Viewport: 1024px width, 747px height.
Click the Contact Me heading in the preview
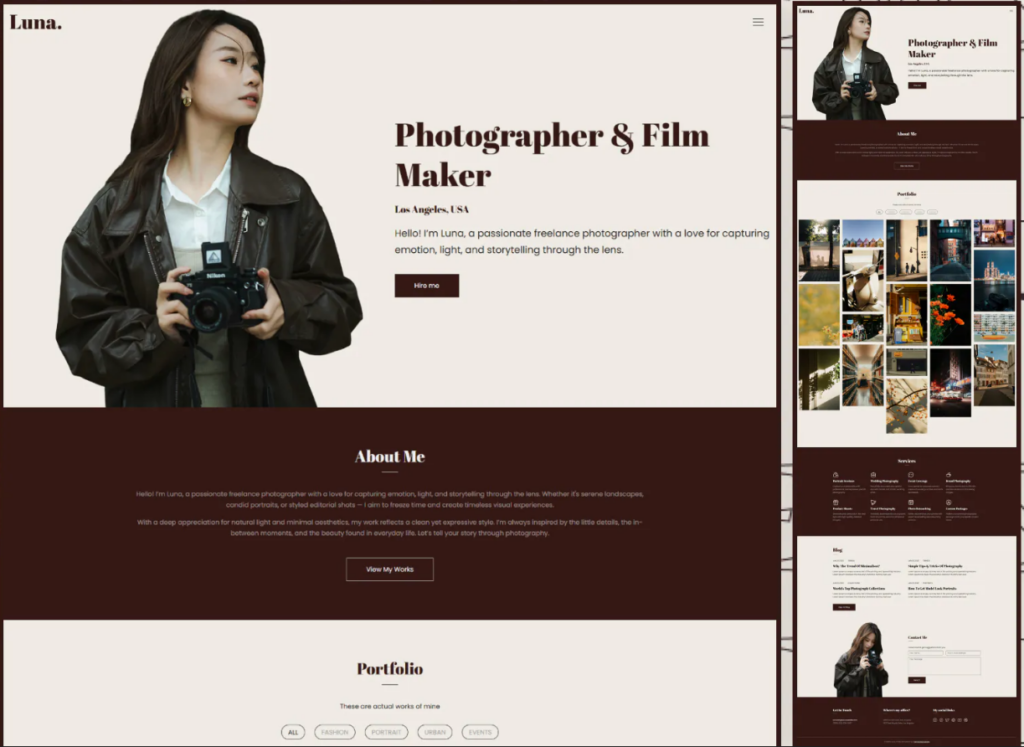(x=918, y=637)
